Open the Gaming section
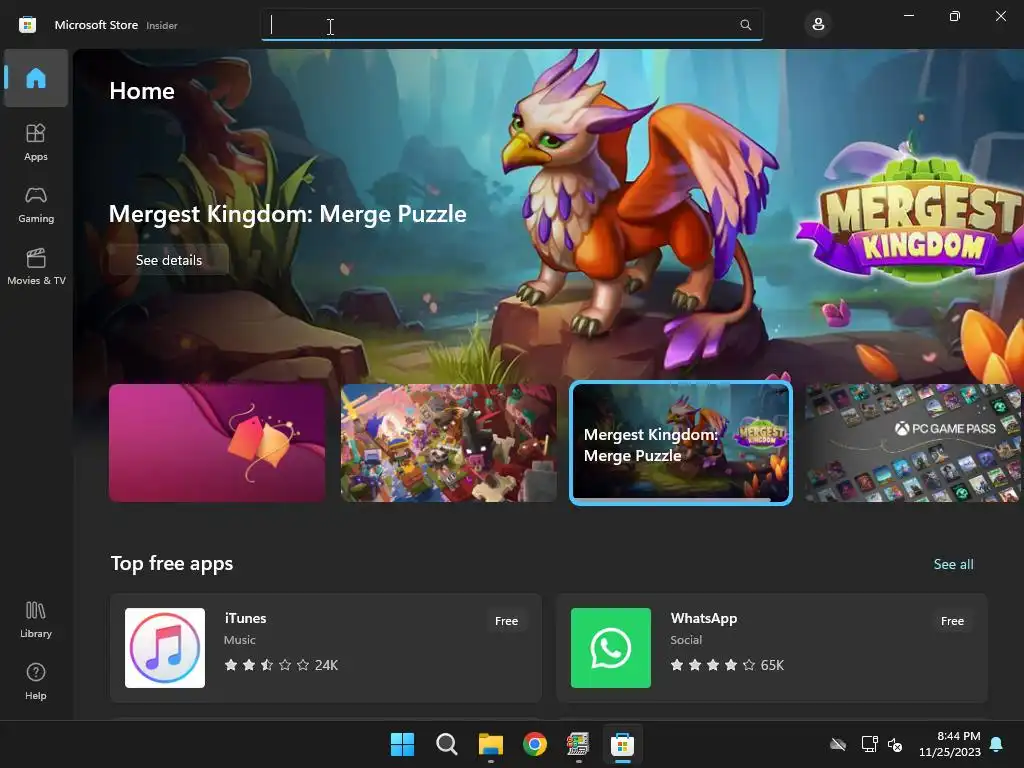 [36, 204]
